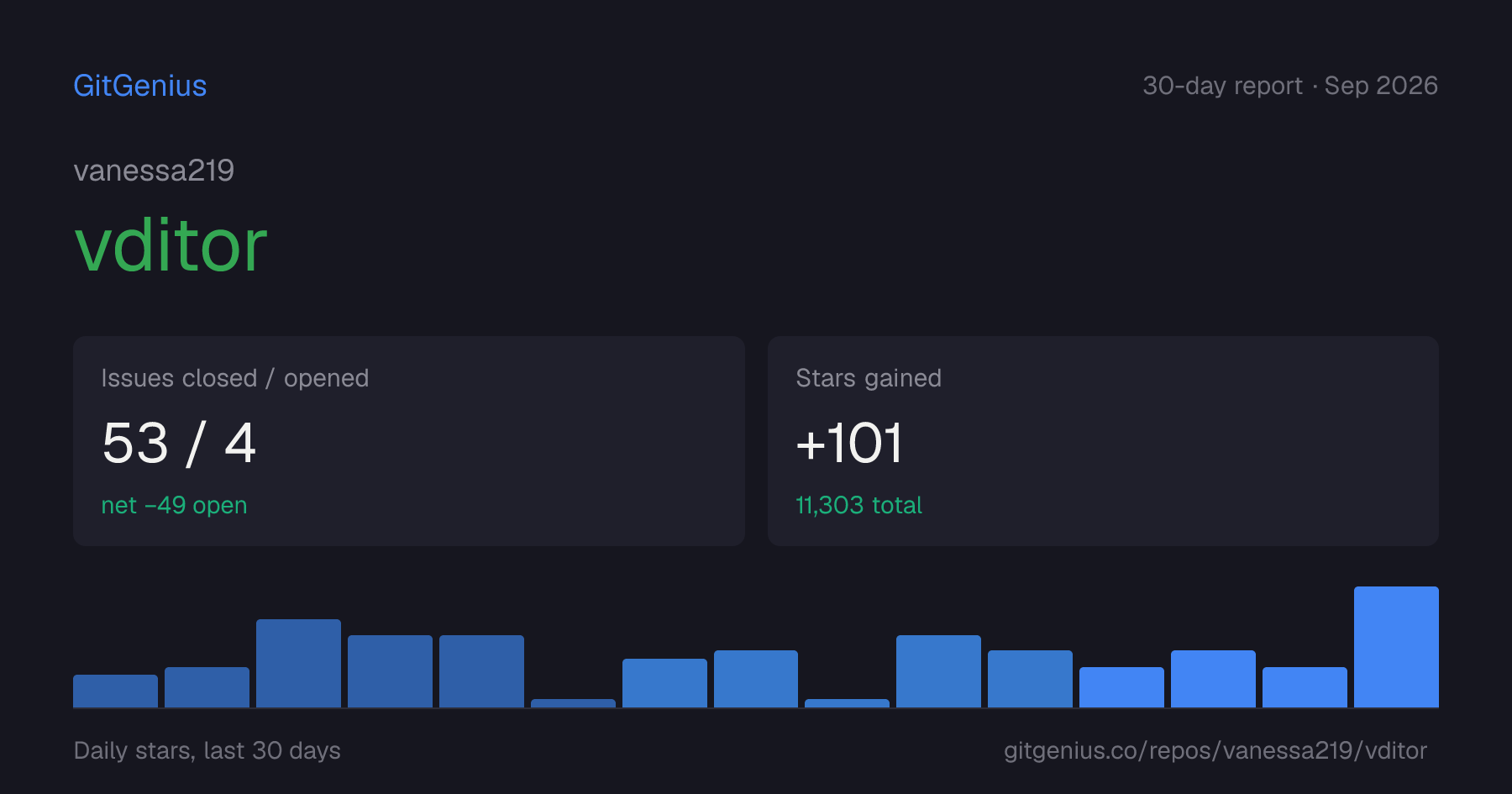Click the Daily stars, last 30 days caption

[207, 750]
